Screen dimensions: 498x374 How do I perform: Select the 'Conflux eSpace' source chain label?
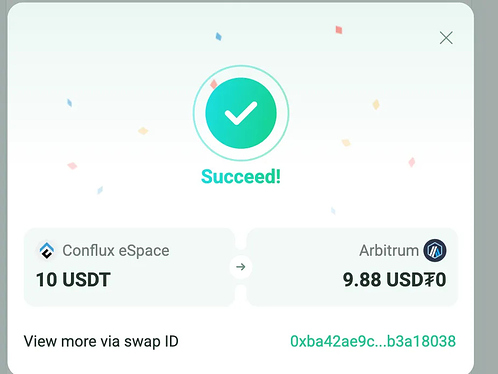(116, 251)
